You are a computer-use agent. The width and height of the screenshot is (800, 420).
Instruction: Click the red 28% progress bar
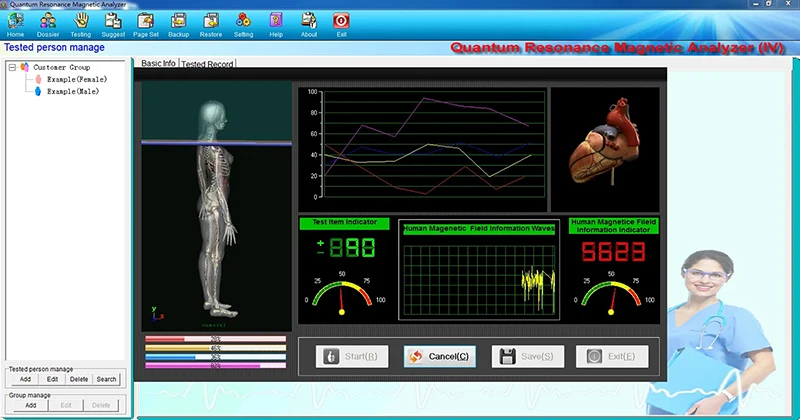coord(216,339)
